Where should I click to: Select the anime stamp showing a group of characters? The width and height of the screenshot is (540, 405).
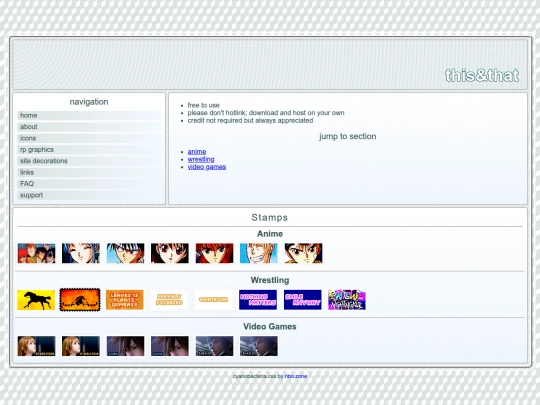[x=36, y=253]
